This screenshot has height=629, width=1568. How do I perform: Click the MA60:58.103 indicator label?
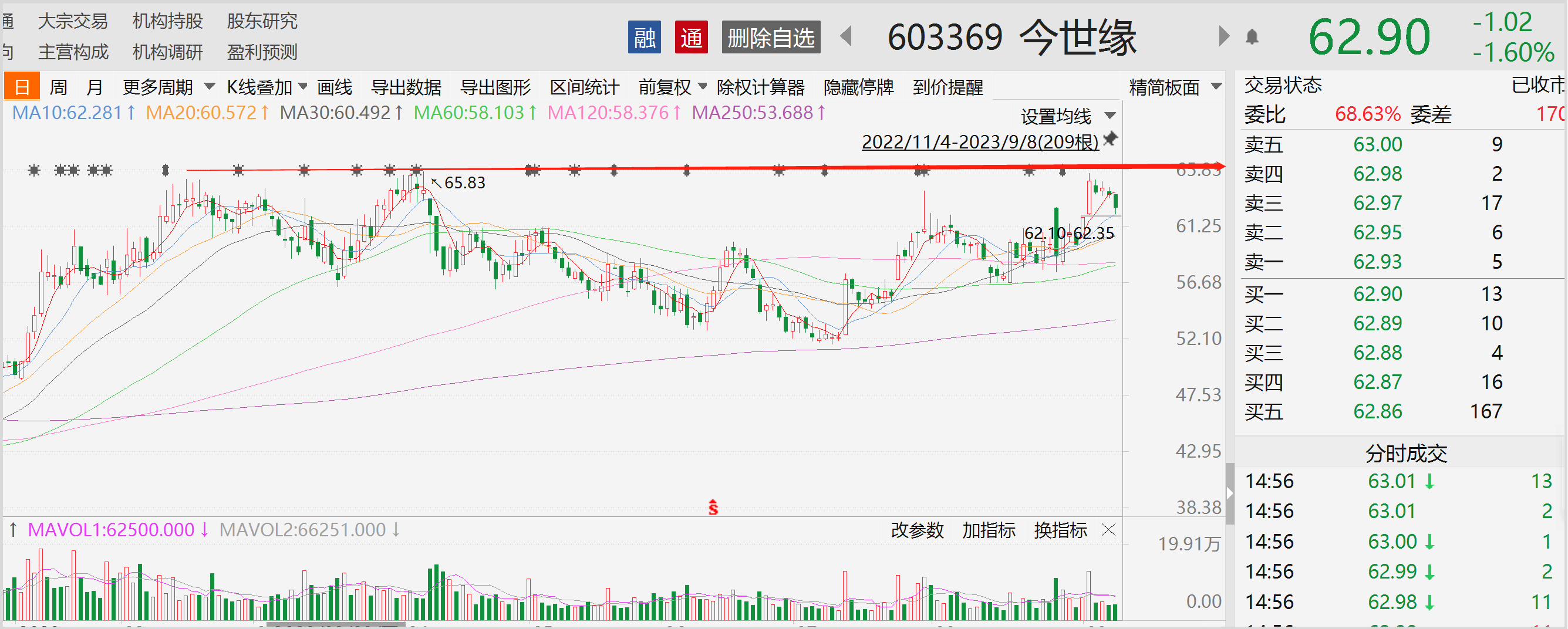(x=476, y=113)
